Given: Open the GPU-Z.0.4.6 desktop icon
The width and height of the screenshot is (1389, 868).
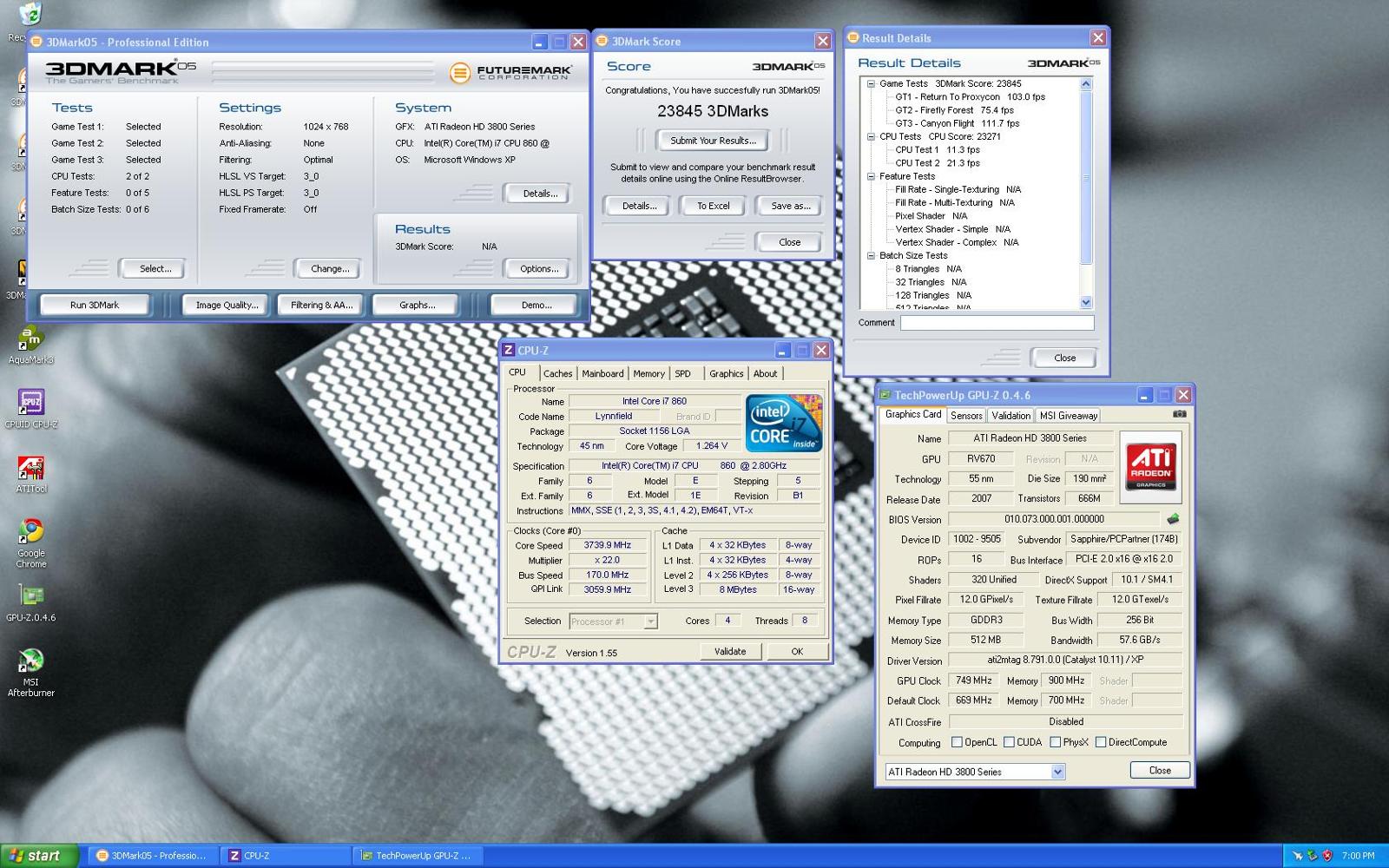Looking at the screenshot, I should pos(30,603).
